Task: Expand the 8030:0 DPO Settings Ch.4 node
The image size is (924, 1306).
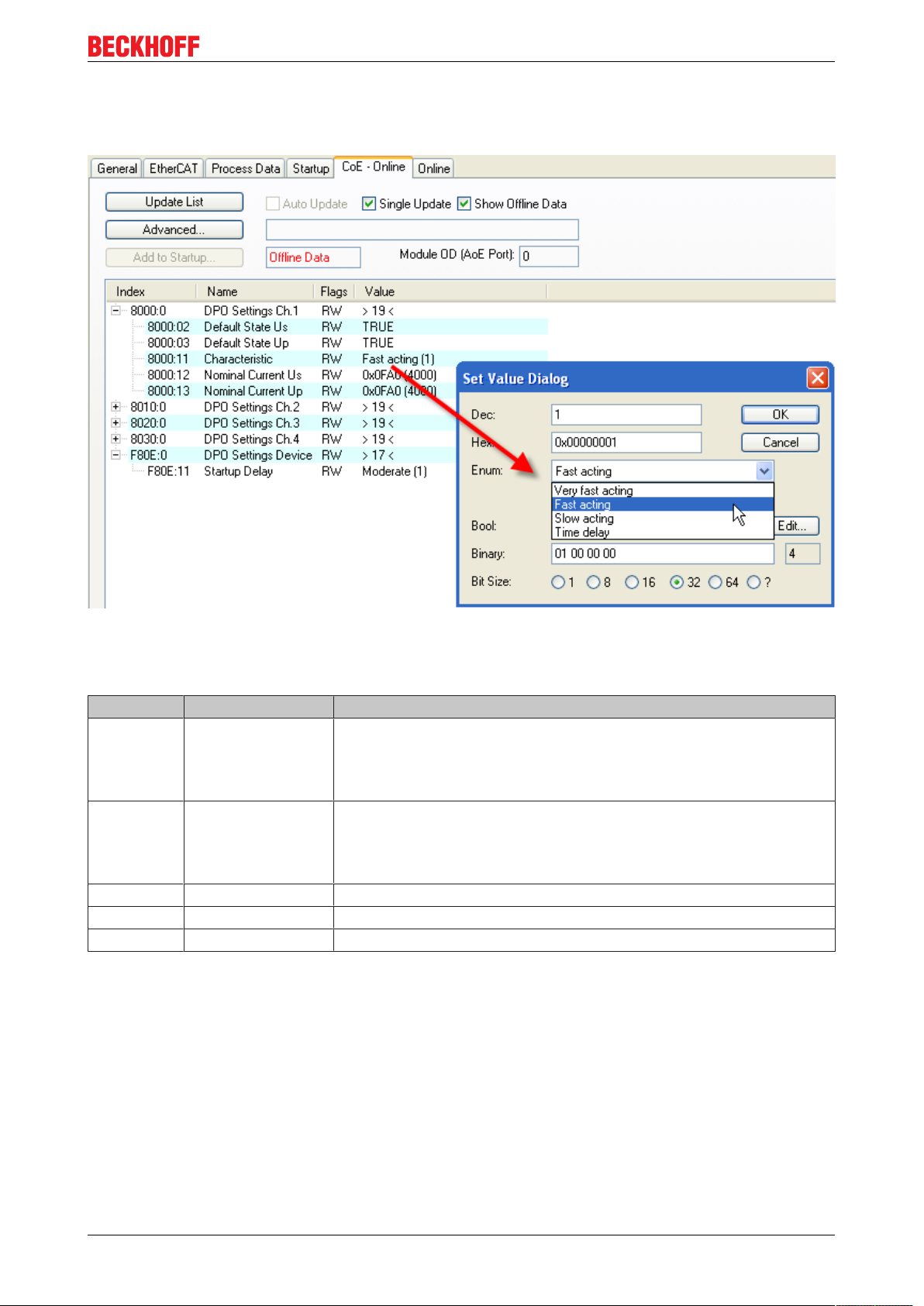Action: (x=115, y=439)
